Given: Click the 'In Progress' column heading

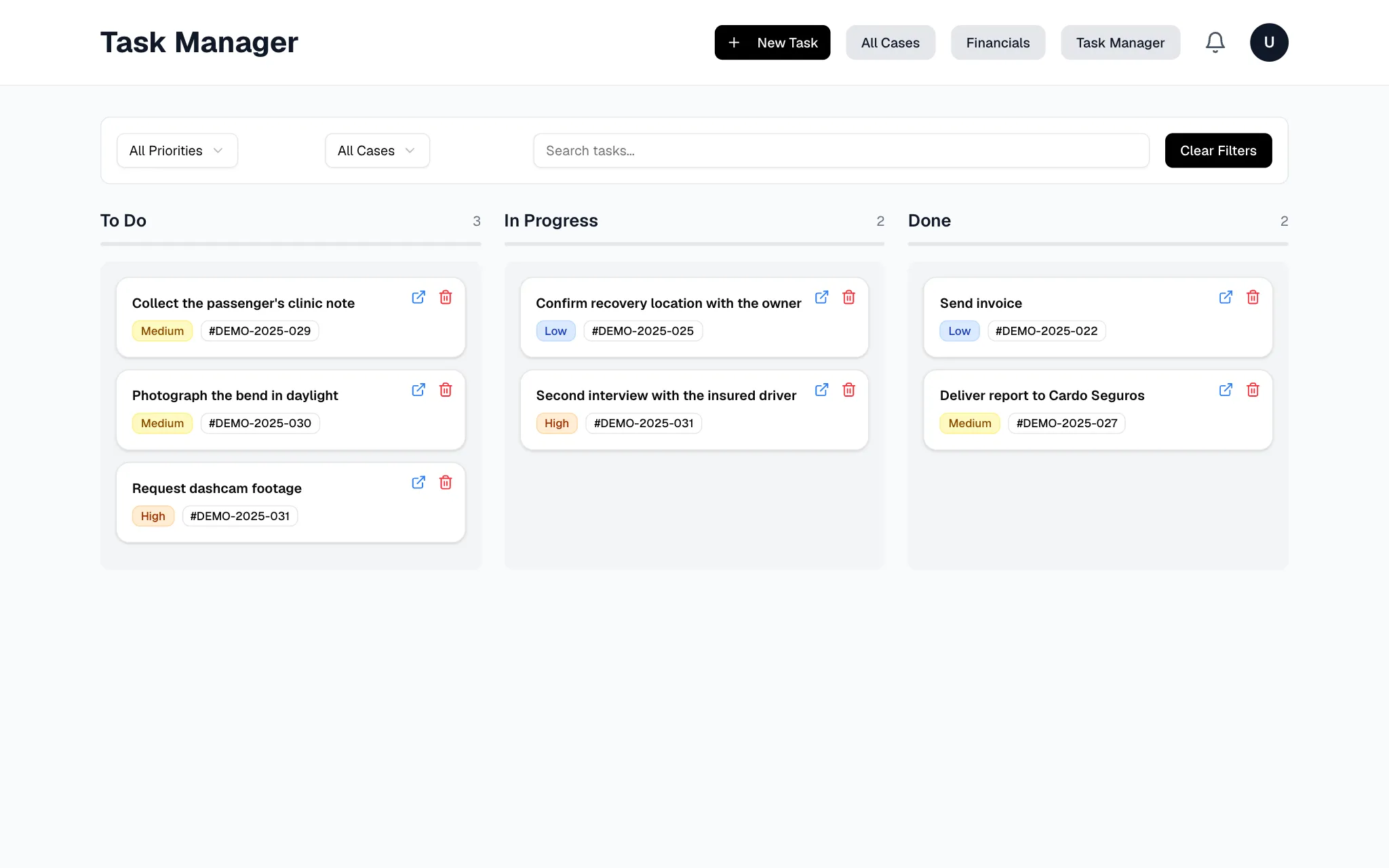Looking at the screenshot, I should pos(551,220).
